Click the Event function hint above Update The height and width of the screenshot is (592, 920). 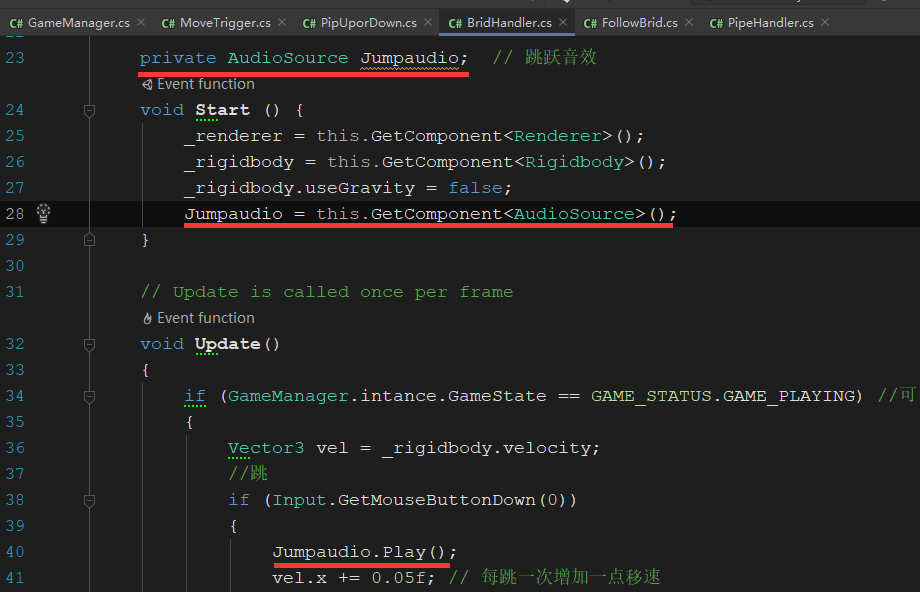point(206,318)
